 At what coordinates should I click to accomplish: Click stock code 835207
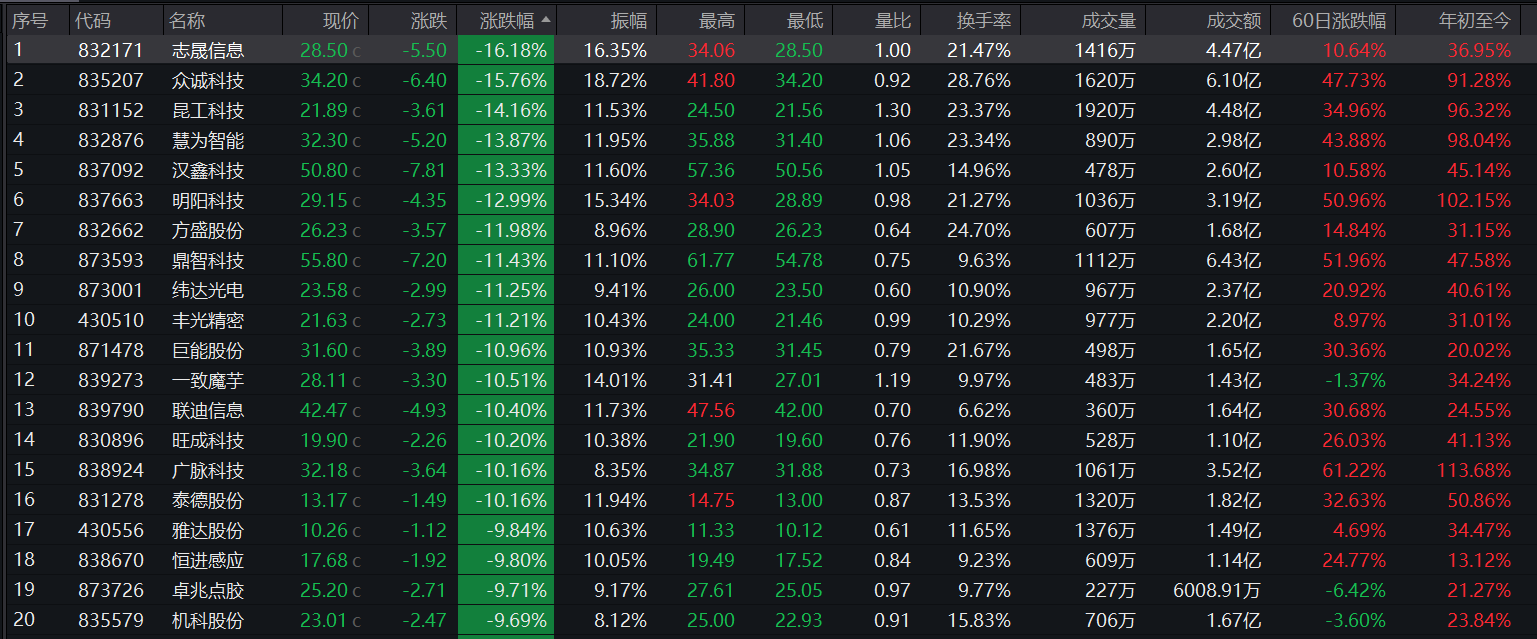111,80
